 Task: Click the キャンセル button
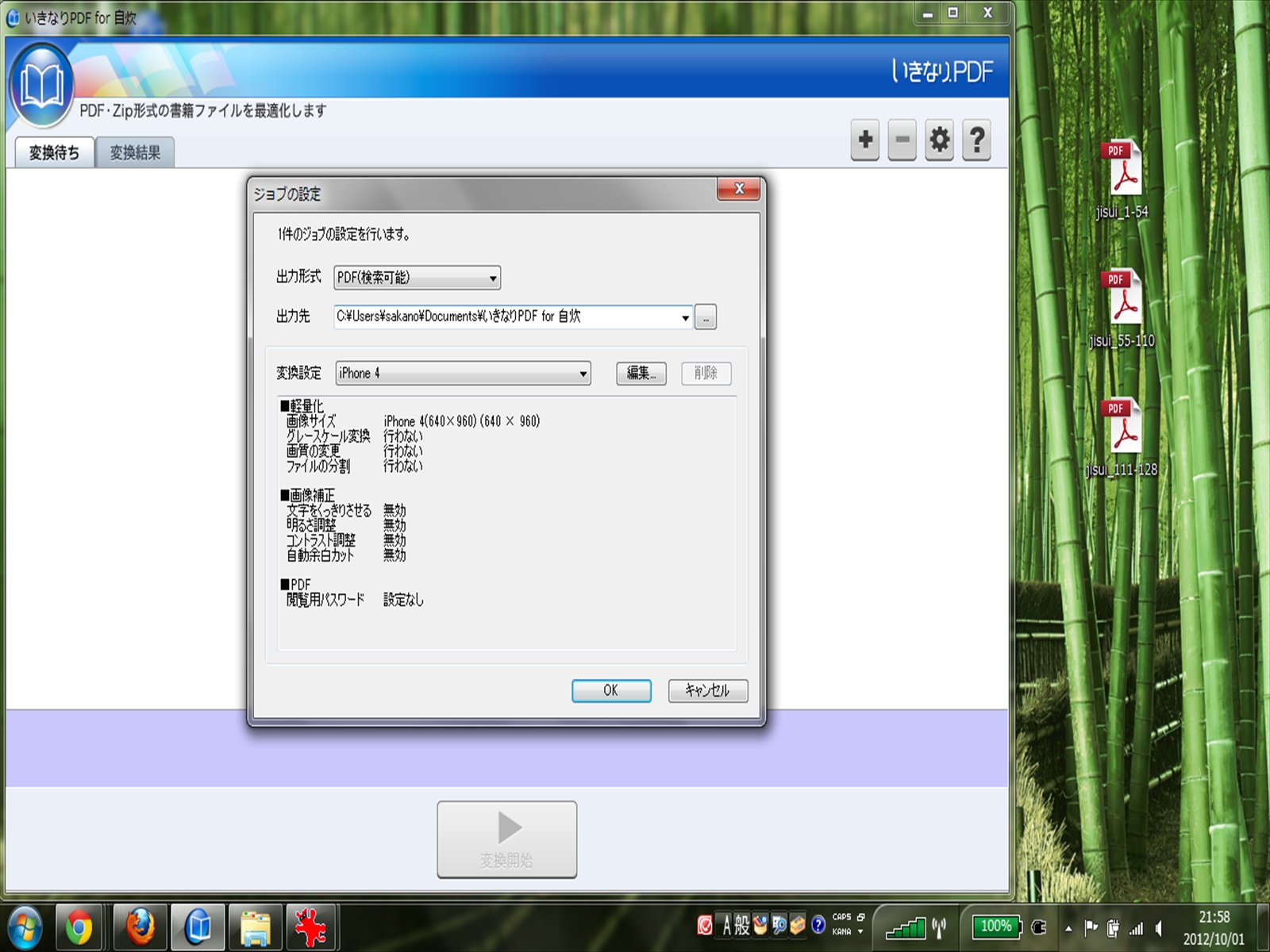pos(707,691)
